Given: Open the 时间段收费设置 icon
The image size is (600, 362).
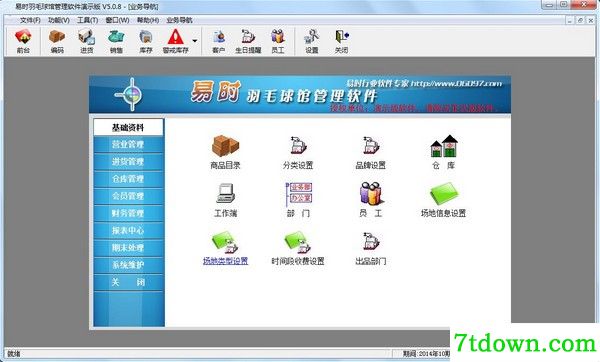Looking at the screenshot, I should click(298, 242).
